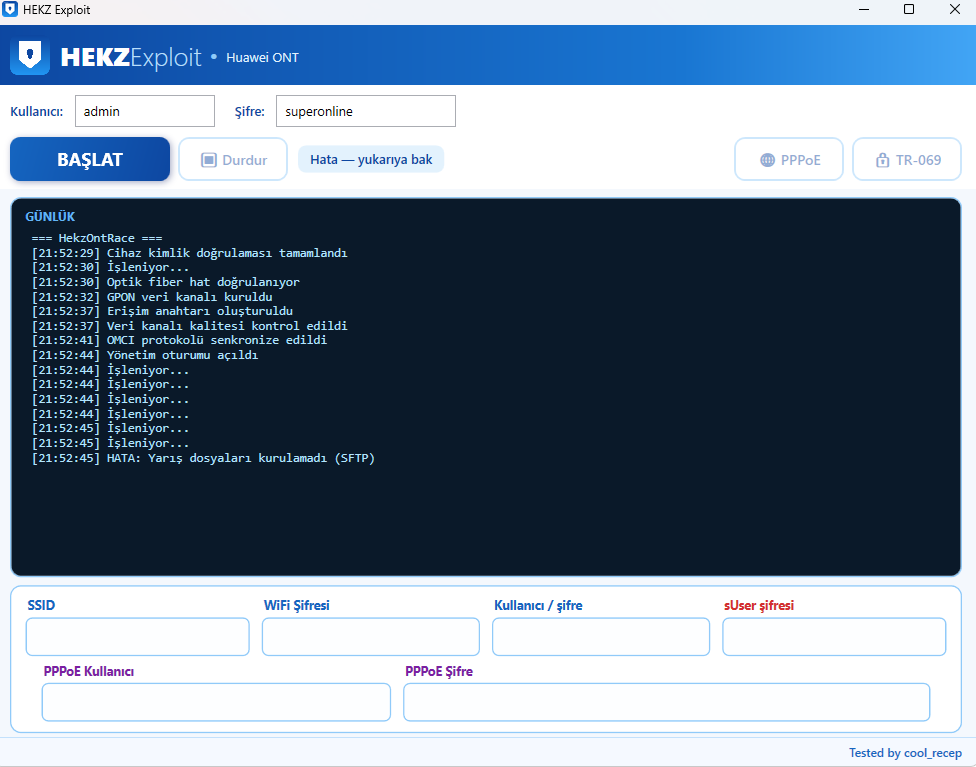Click the stop square icon on Durdur

coord(209,160)
